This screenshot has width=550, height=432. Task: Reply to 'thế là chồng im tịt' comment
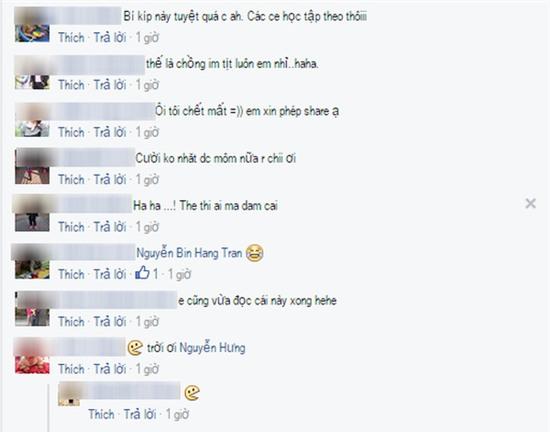point(110,85)
